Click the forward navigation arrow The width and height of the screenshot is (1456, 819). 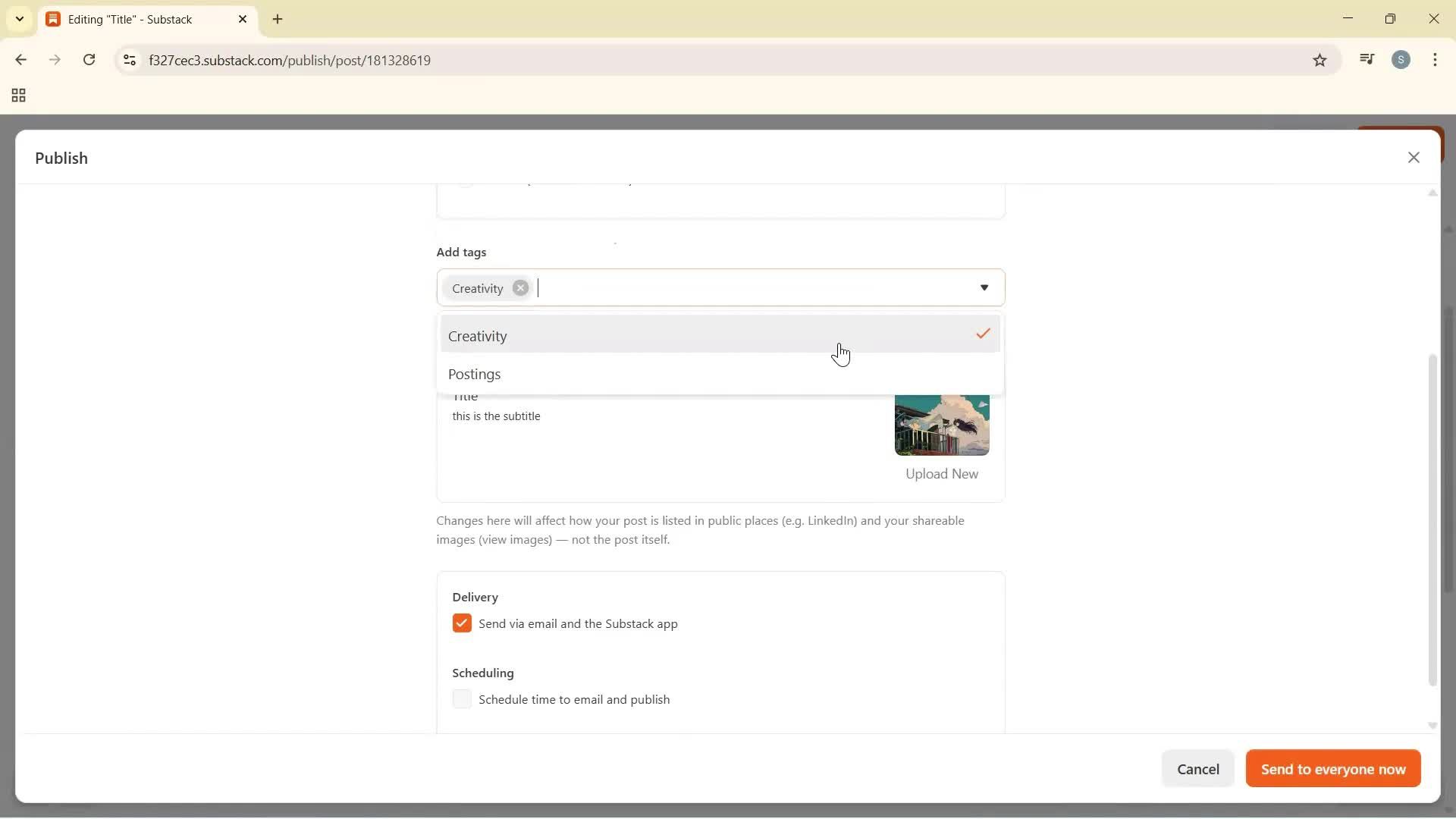tap(55, 60)
